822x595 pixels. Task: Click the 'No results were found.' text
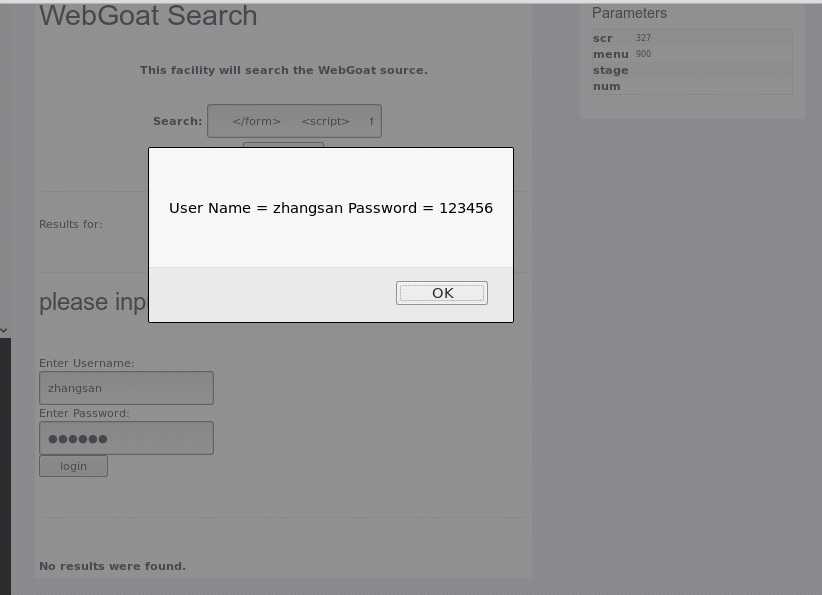(113, 566)
